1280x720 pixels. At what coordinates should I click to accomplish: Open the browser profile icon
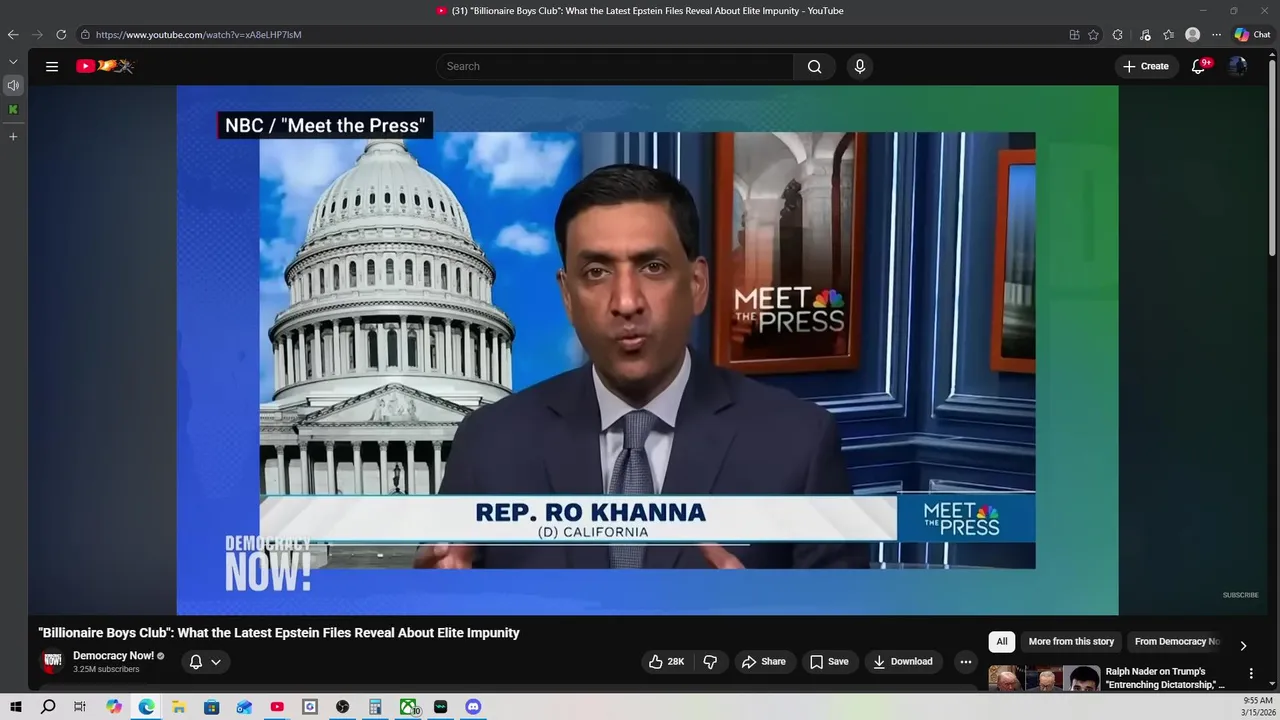point(1192,34)
